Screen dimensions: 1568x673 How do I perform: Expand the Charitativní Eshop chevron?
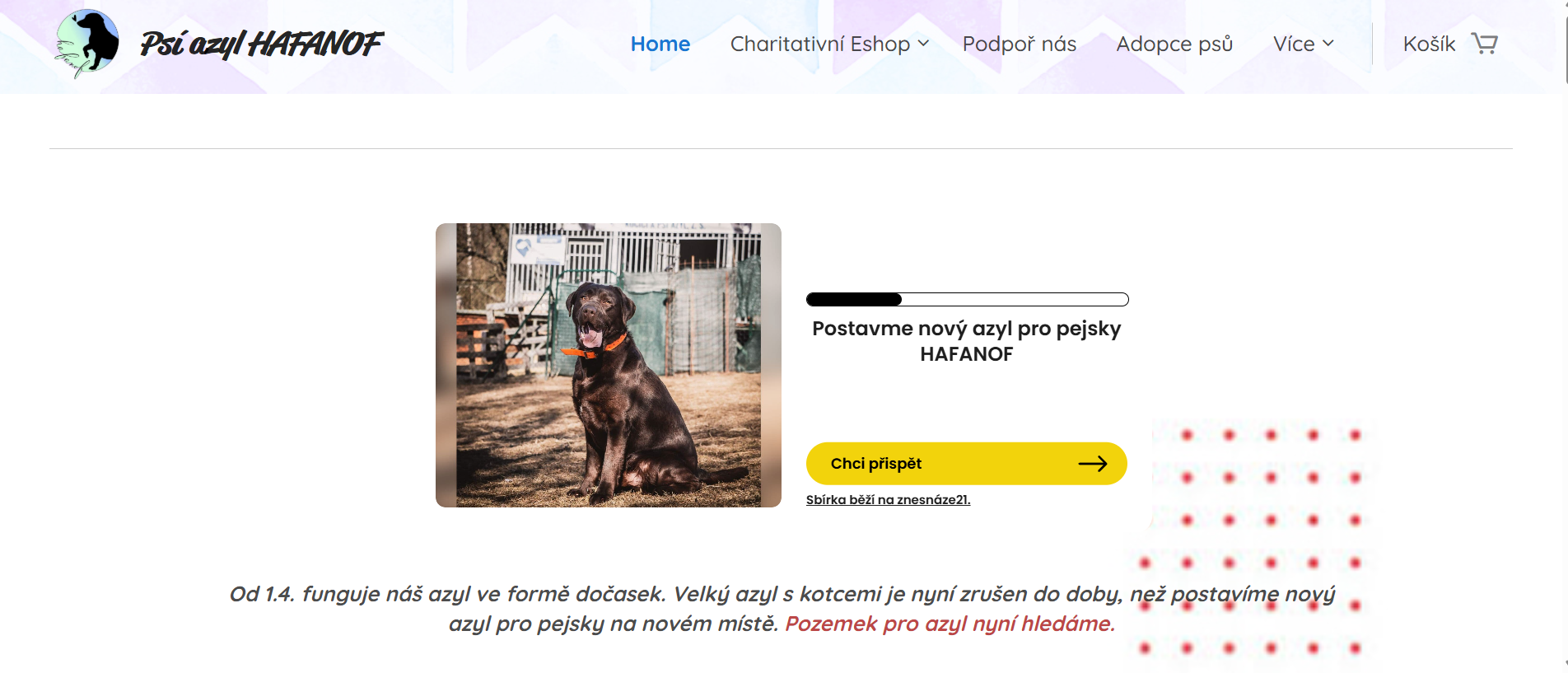(x=923, y=44)
